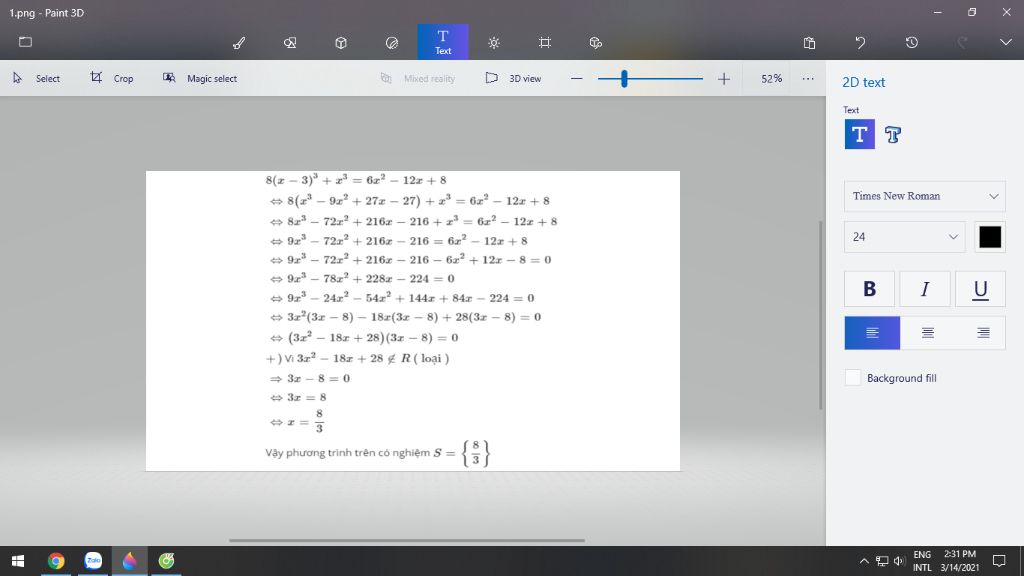Screen dimensions: 1024x576
Task: Select the Brushes tool
Action: [239, 43]
